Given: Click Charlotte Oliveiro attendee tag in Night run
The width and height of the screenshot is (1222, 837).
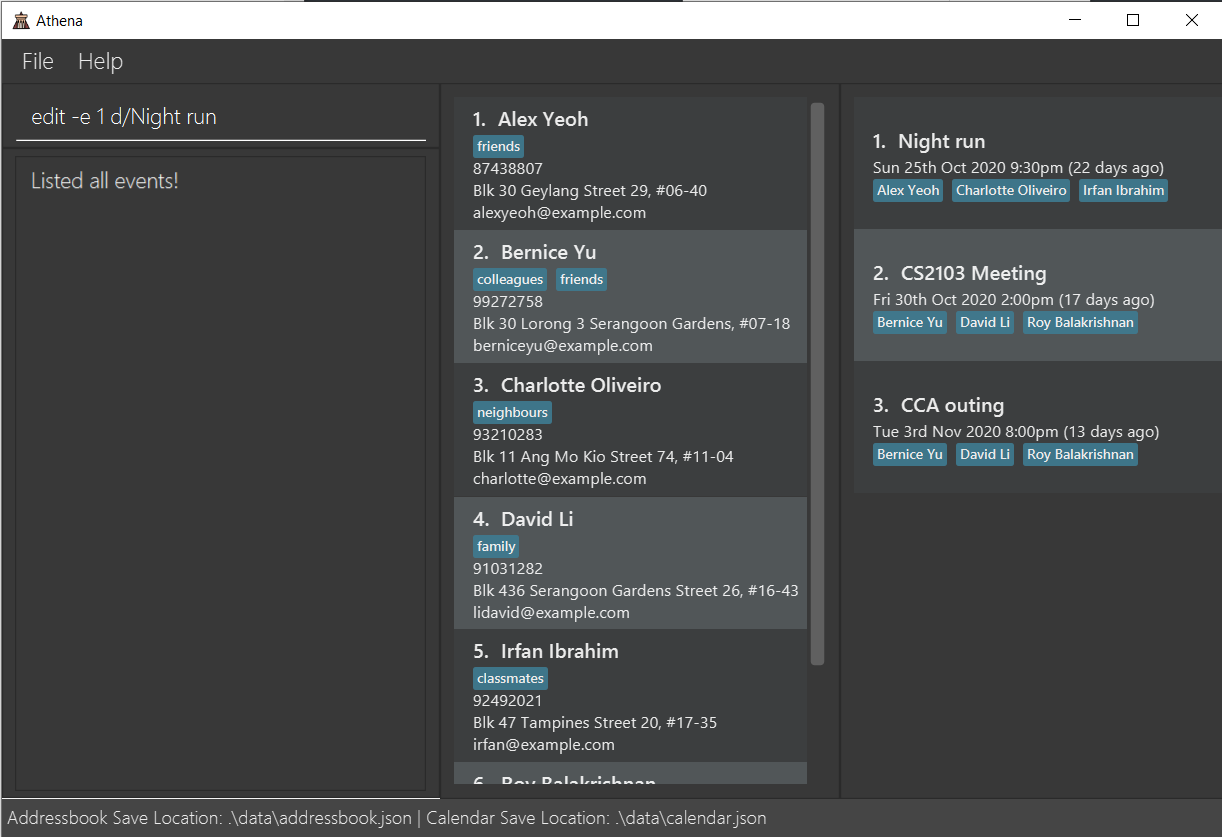Looking at the screenshot, I should (x=1011, y=190).
